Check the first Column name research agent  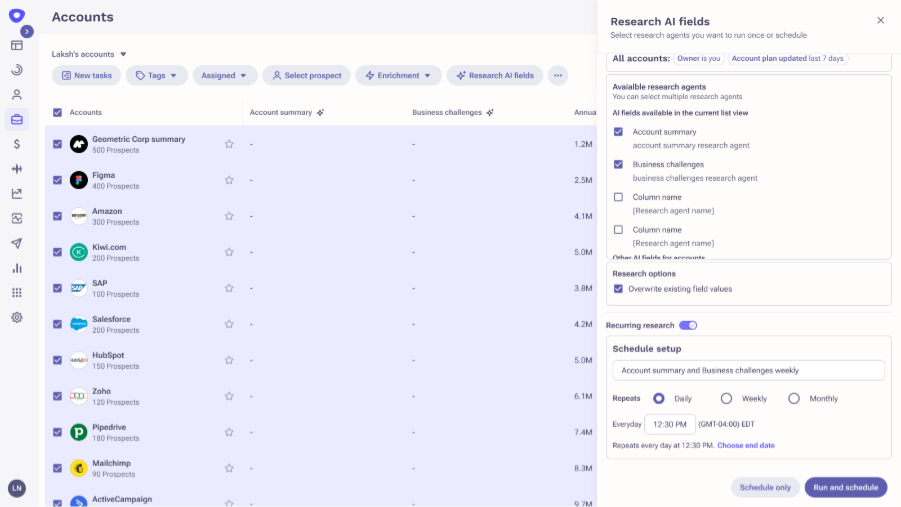(x=618, y=197)
